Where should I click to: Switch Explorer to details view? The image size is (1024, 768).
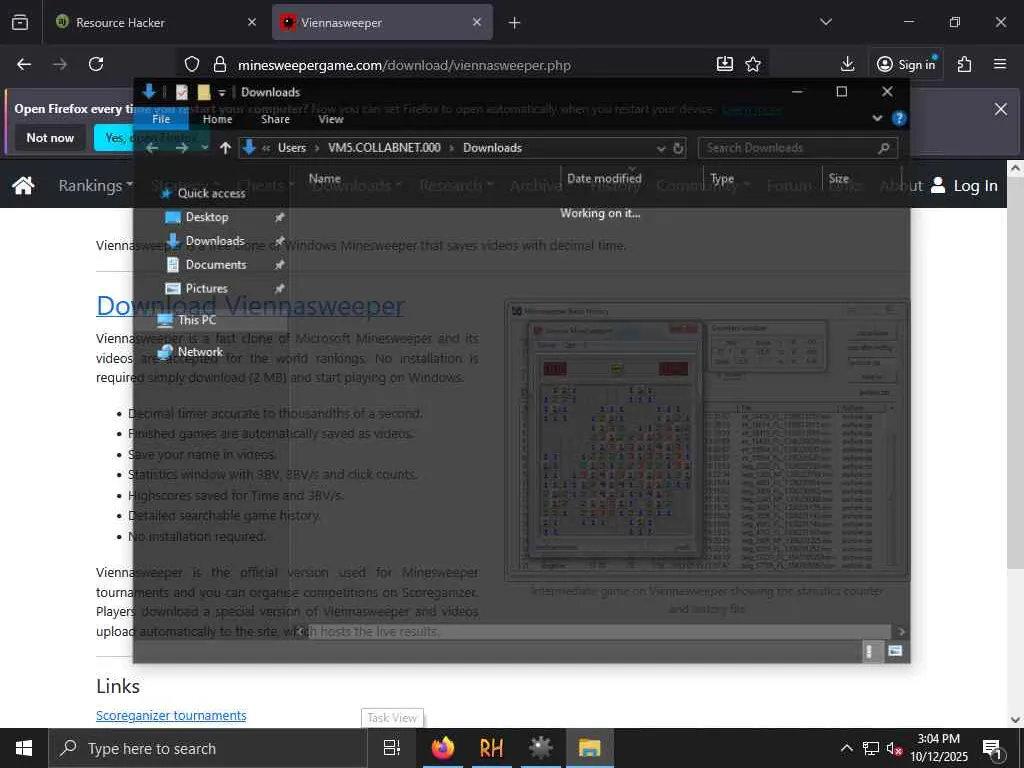pyautogui.click(x=872, y=651)
